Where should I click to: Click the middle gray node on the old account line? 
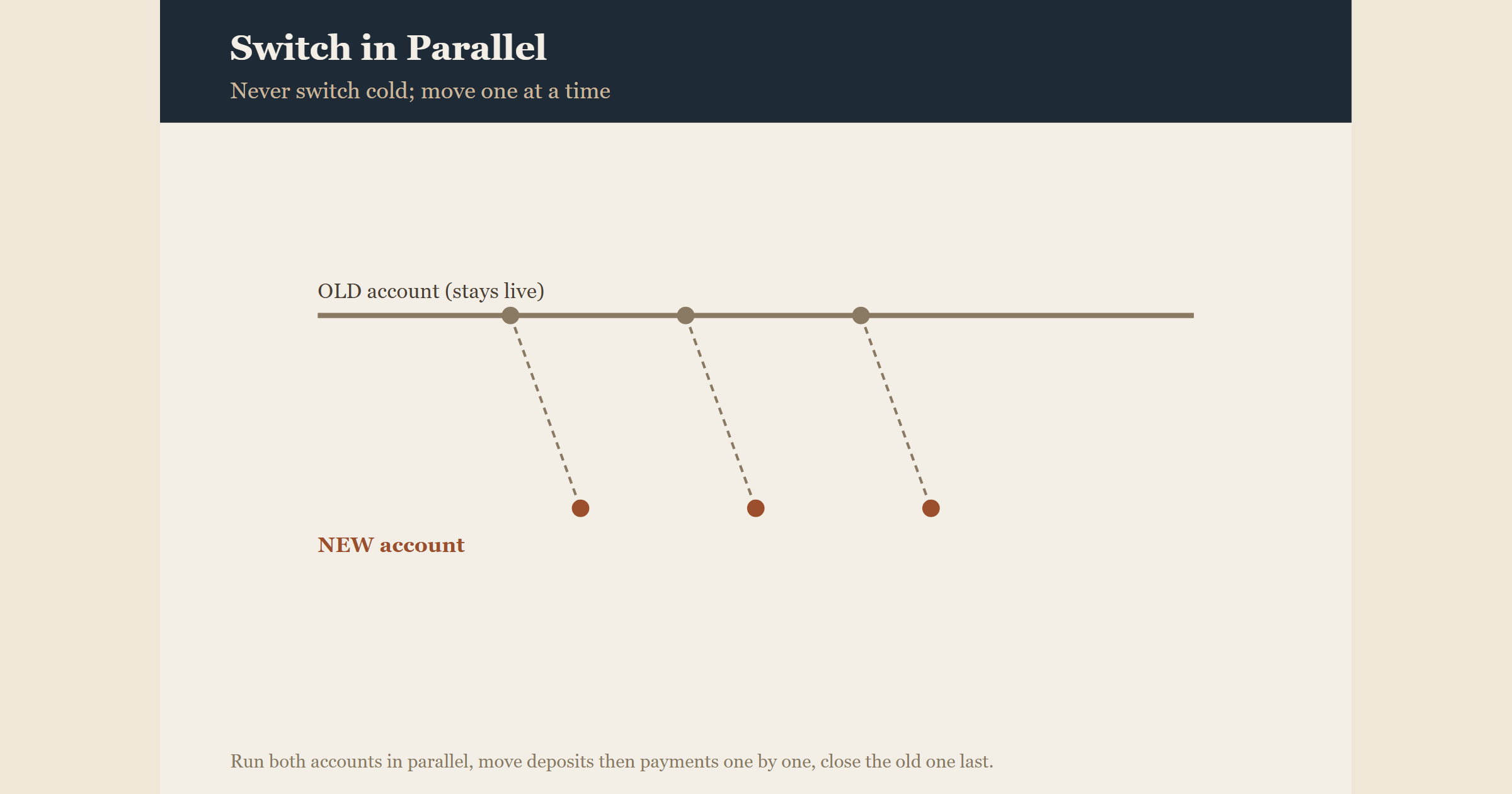tap(685, 315)
